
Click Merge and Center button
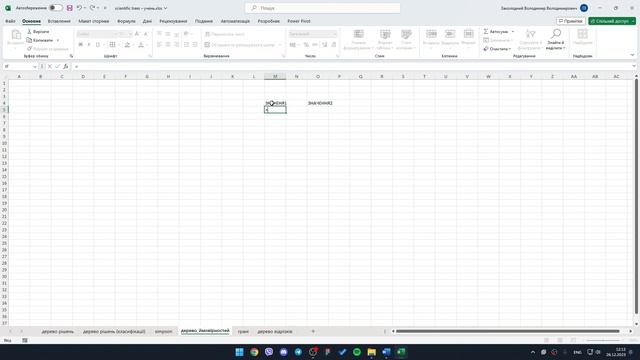(x=241, y=44)
